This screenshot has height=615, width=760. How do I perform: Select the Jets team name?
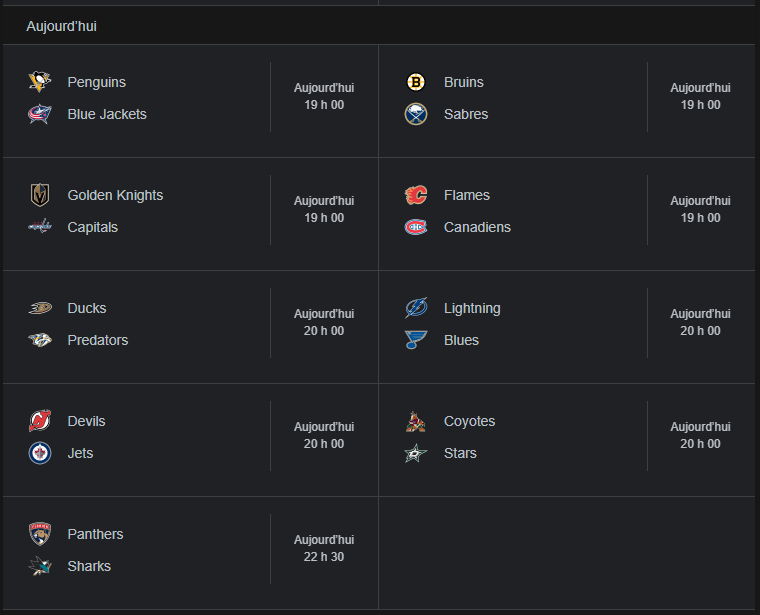80,453
